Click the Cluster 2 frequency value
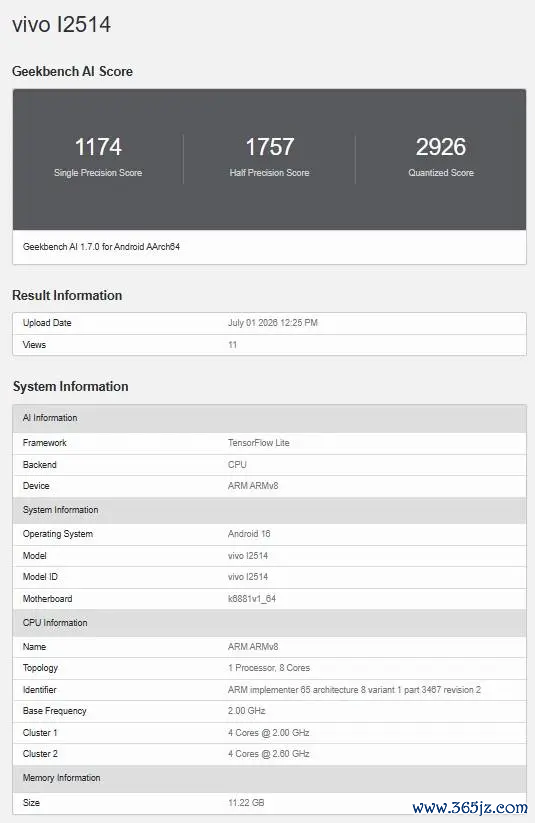Viewport: 535px width, 823px height. [x=269, y=754]
